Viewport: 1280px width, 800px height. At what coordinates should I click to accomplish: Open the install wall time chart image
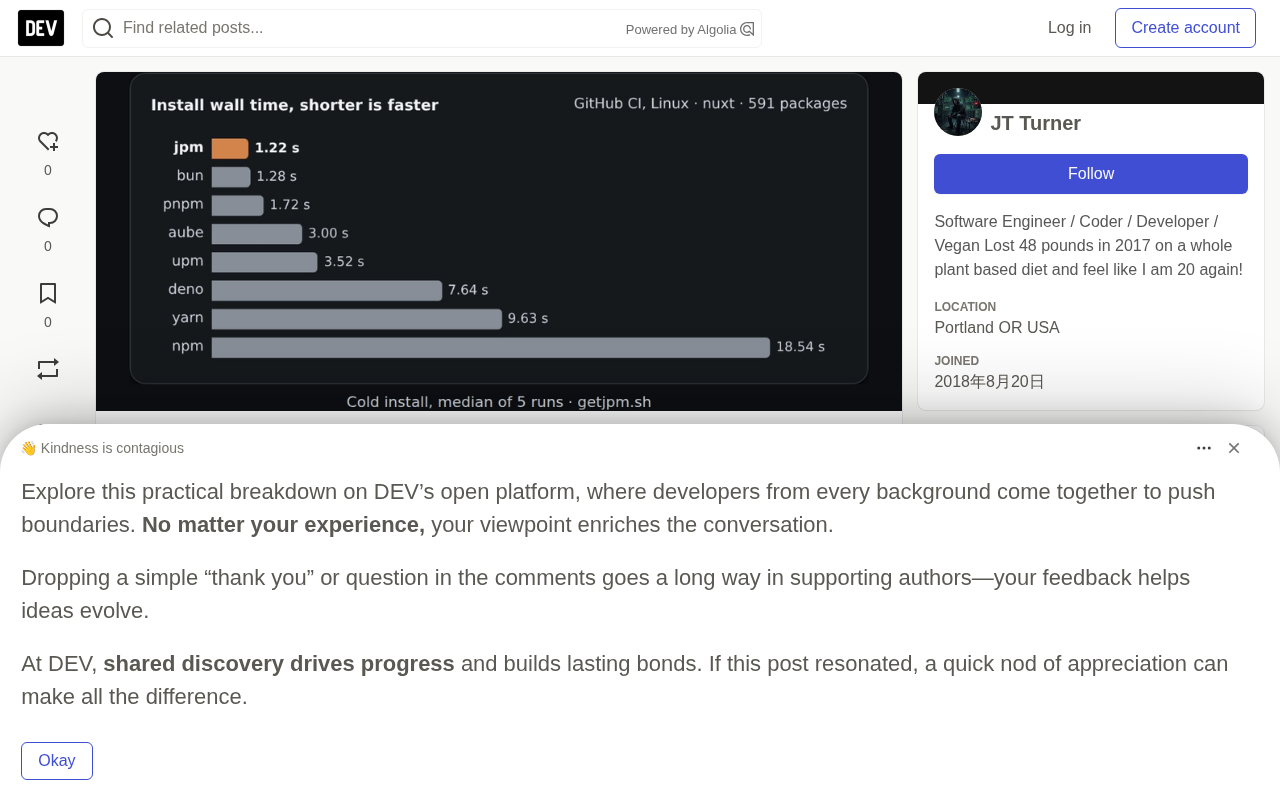[x=499, y=241]
